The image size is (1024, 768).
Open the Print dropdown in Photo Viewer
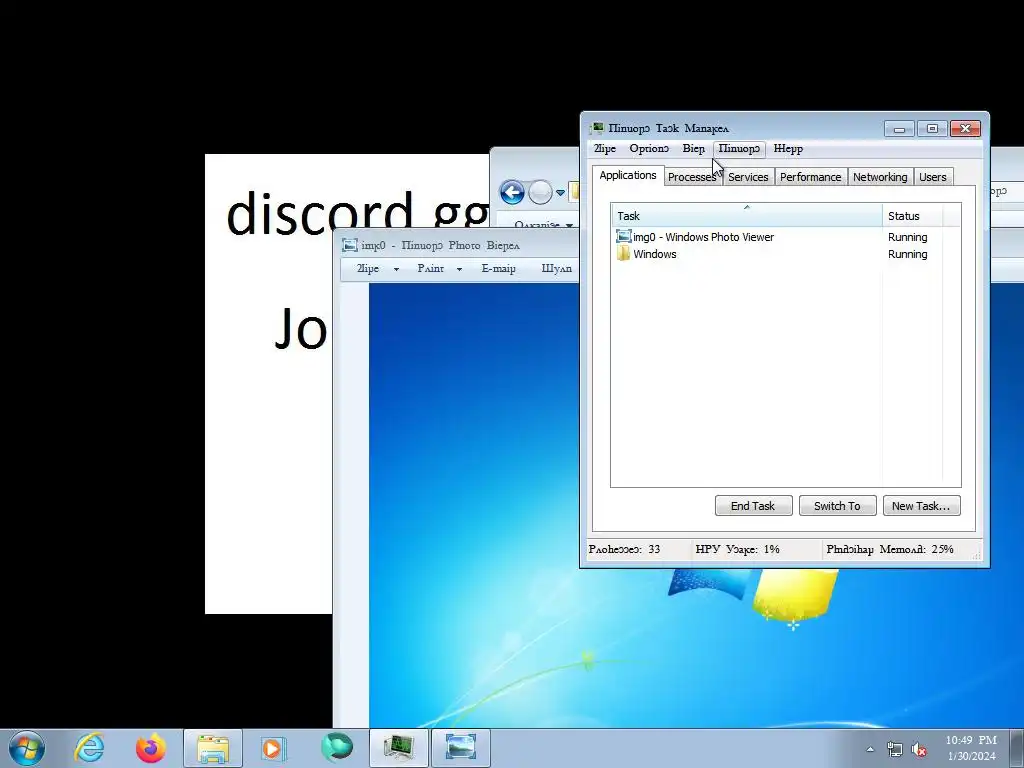[x=440, y=268]
